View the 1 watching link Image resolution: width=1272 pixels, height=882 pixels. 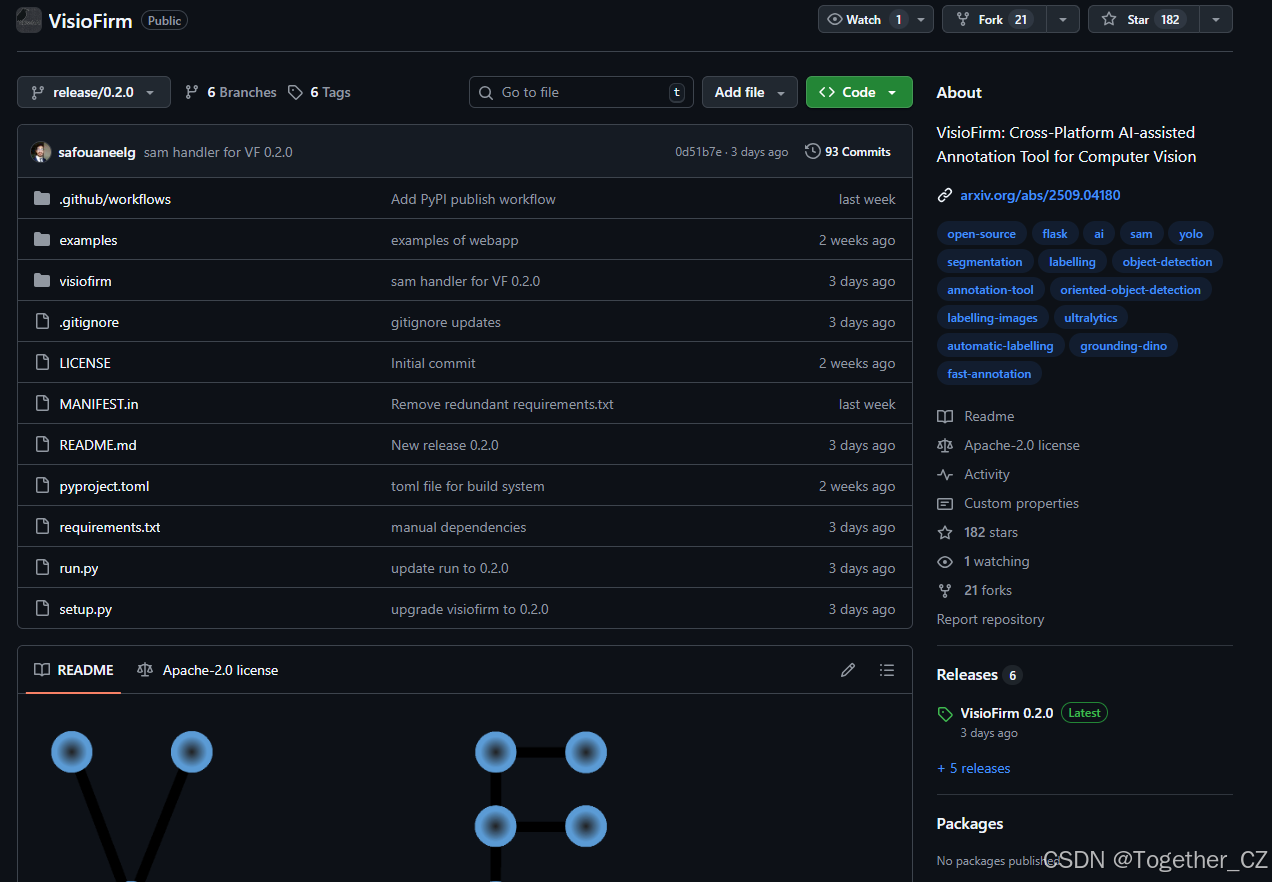click(x=983, y=561)
